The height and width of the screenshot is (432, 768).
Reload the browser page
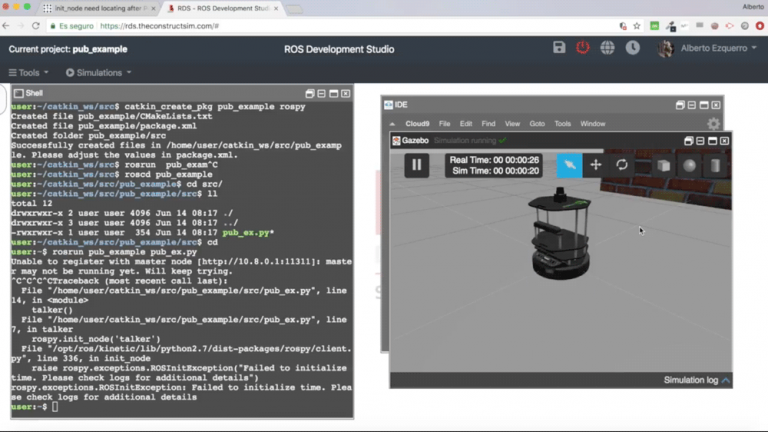click(35, 25)
